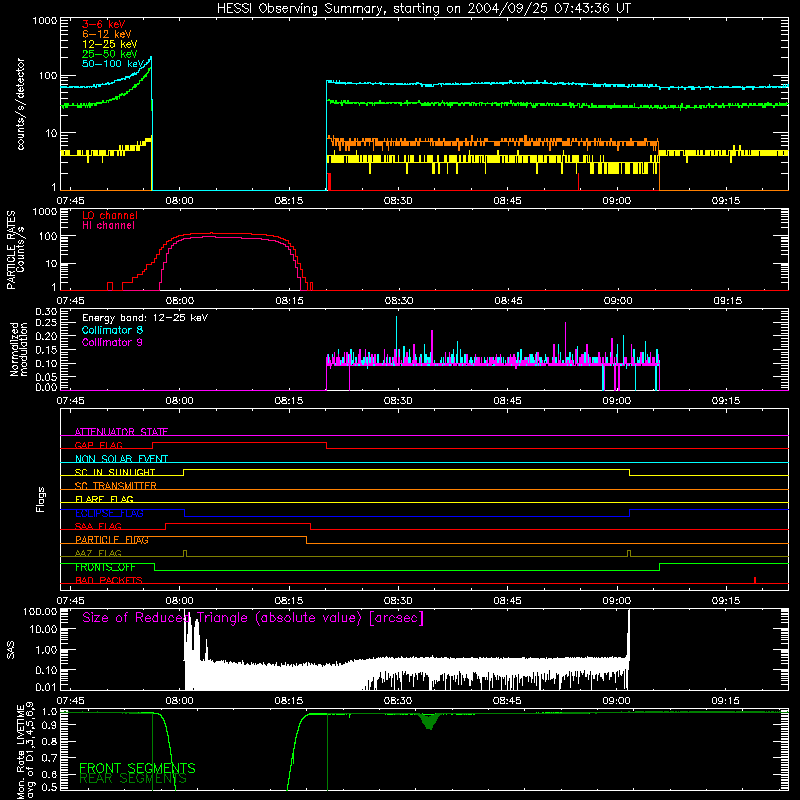This screenshot has height=800, width=800.
Task: Click the 0.05 value on modulation axis
Action: click(x=47, y=377)
